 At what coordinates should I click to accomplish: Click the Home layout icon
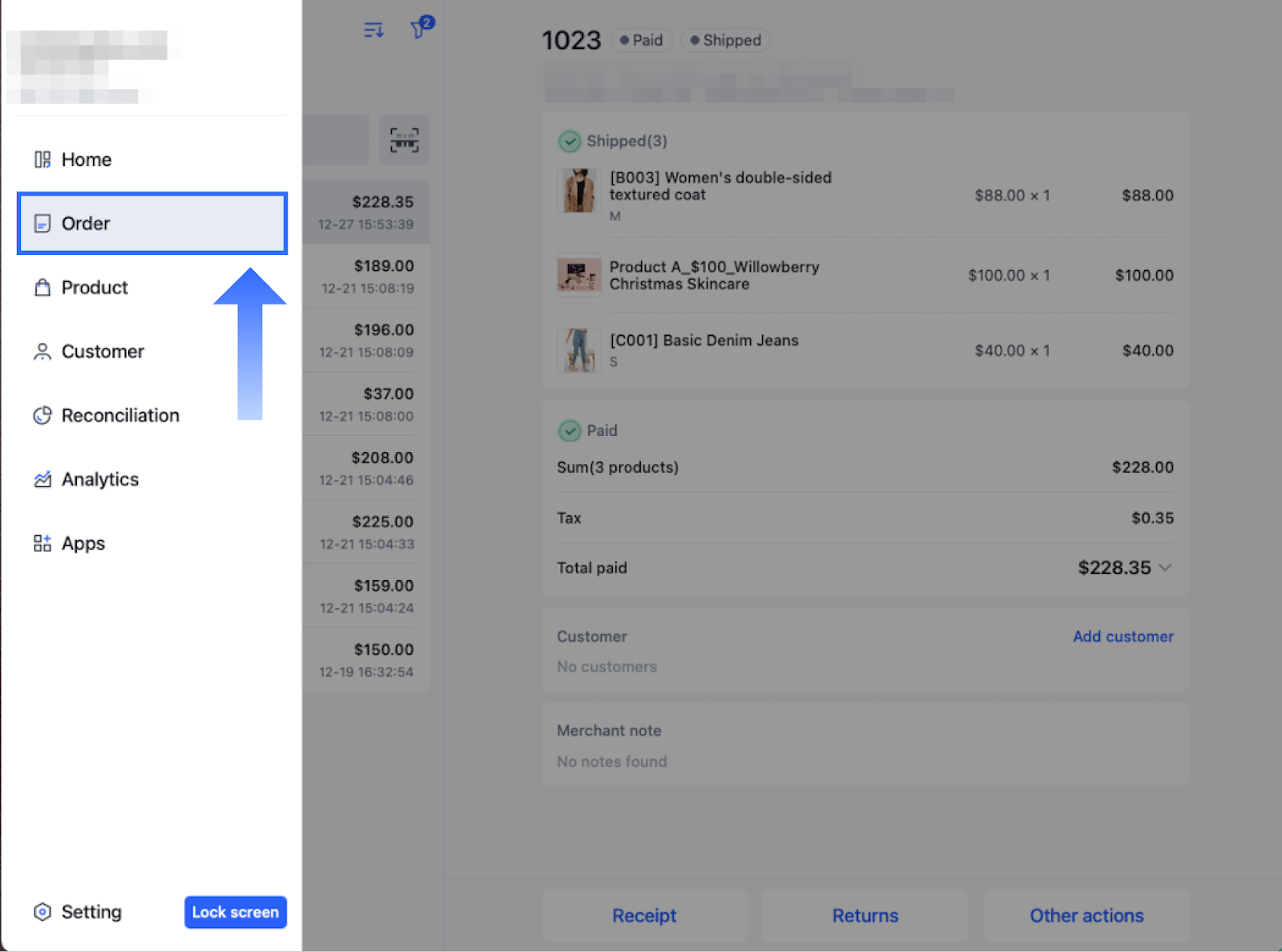[x=42, y=159]
